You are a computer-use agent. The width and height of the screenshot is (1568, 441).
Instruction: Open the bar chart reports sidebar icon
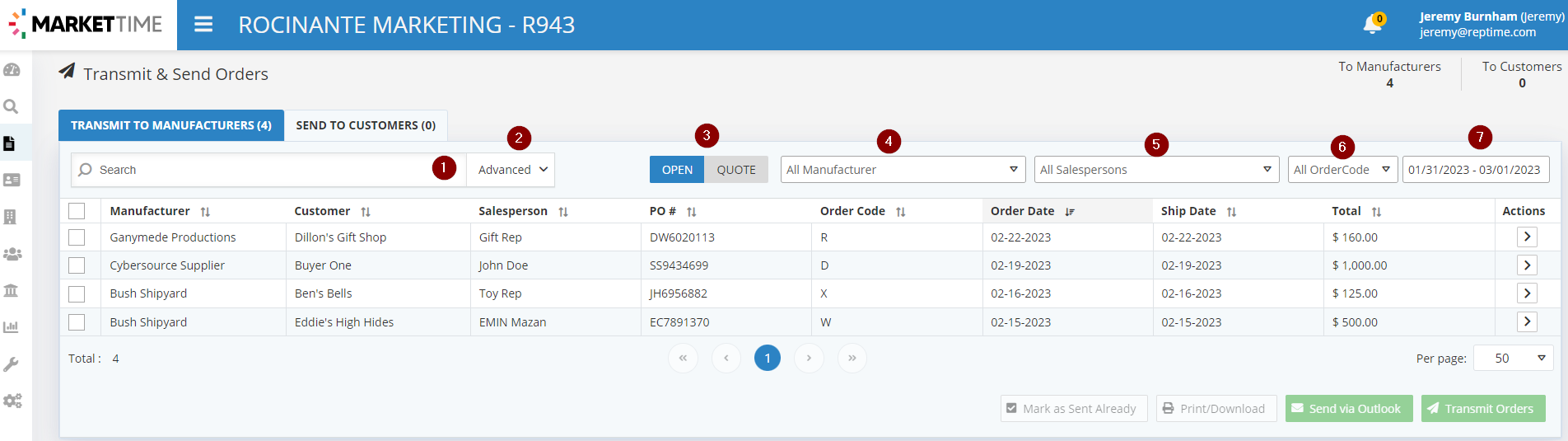(x=12, y=327)
